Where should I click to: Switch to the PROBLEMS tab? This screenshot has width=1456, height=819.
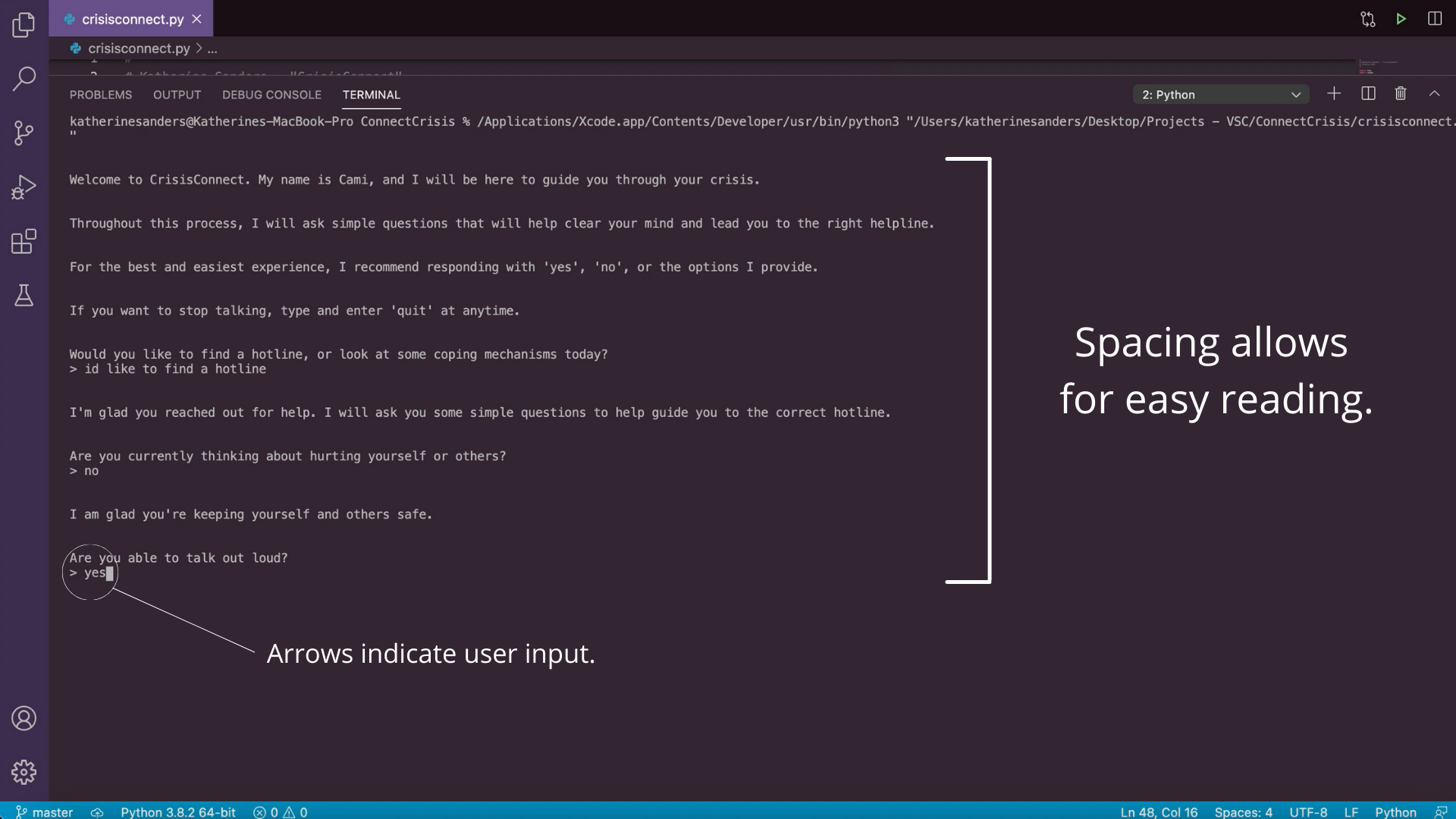tap(101, 95)
